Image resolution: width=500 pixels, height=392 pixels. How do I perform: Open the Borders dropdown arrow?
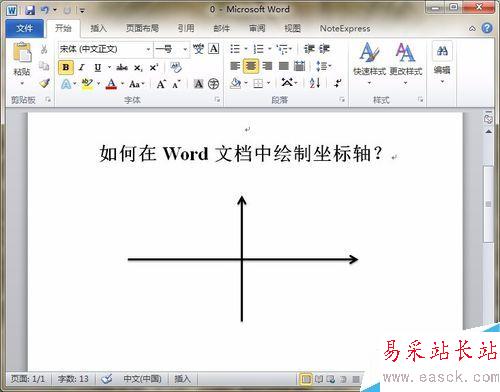(x=269, y=83)
